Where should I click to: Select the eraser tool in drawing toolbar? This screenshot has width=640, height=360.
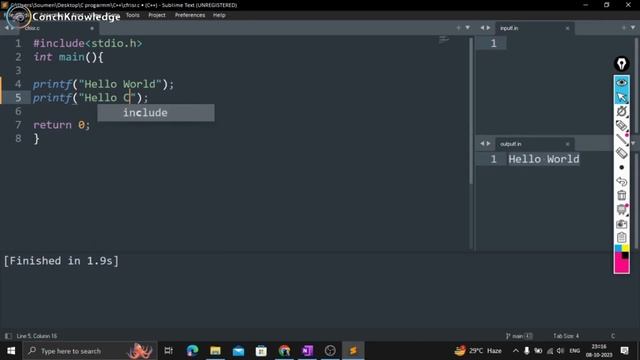point(621,153)
